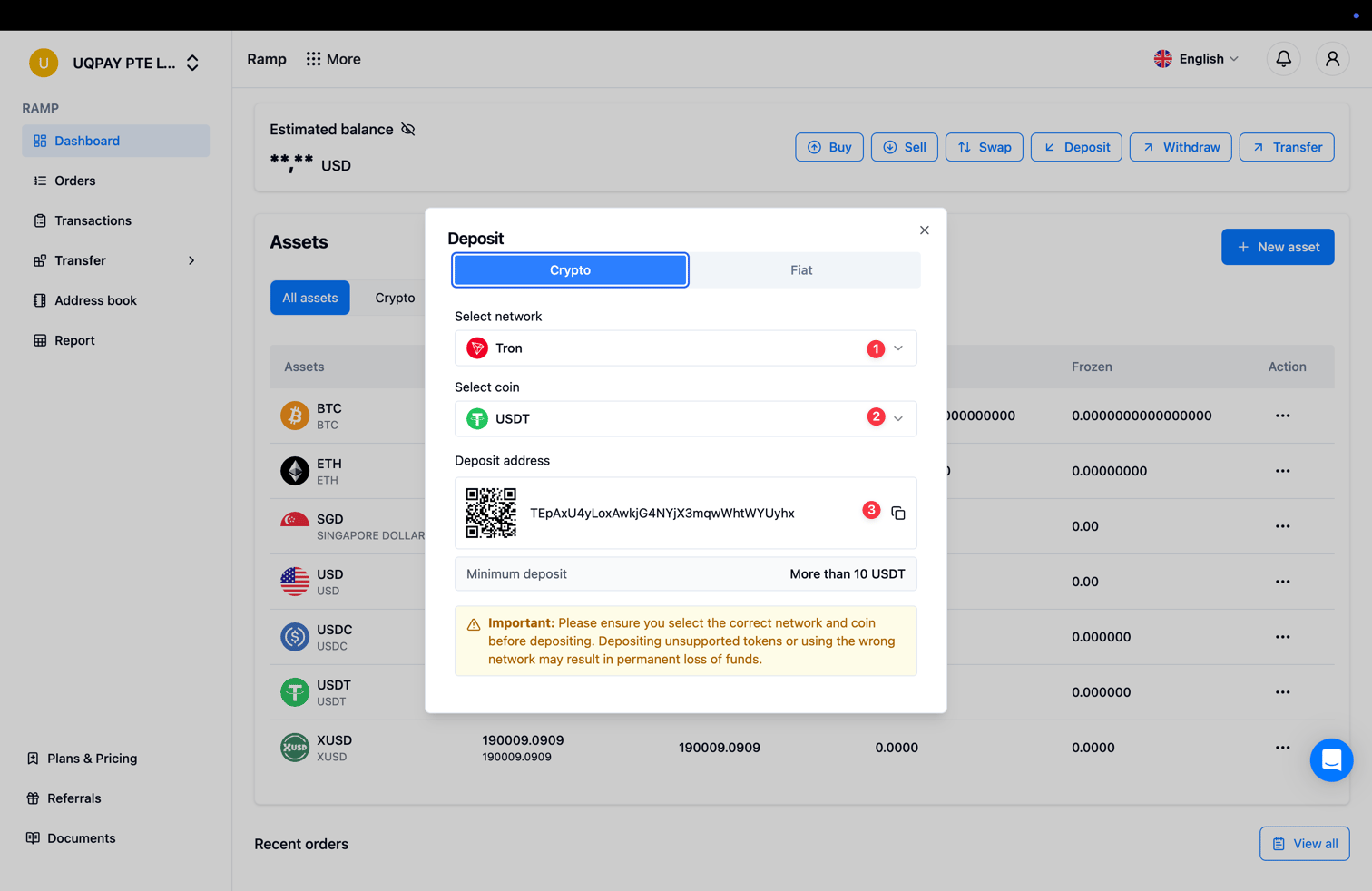Open Orders in the sidebar
Viewport: 1372px width, 891px height.
(115, 181)
